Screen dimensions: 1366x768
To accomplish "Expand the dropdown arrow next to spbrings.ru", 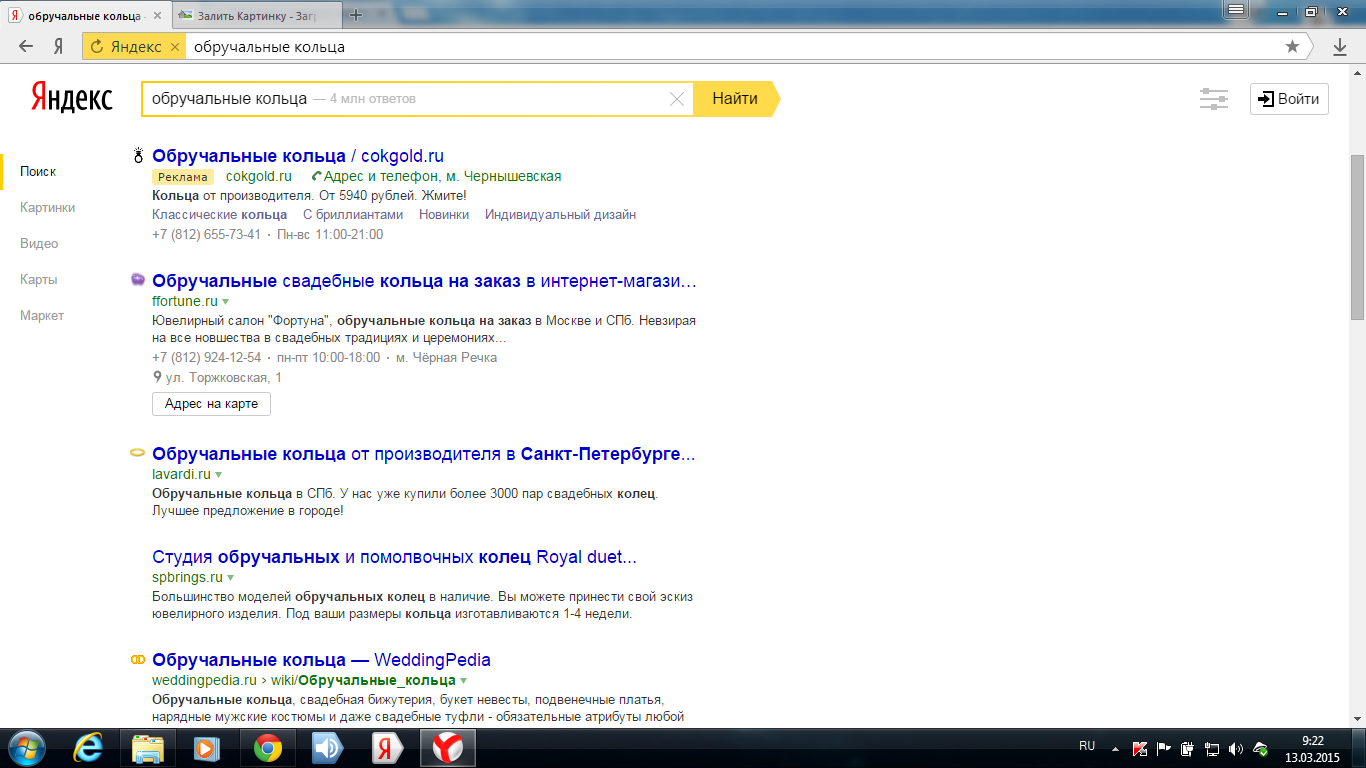I will 231,578.
